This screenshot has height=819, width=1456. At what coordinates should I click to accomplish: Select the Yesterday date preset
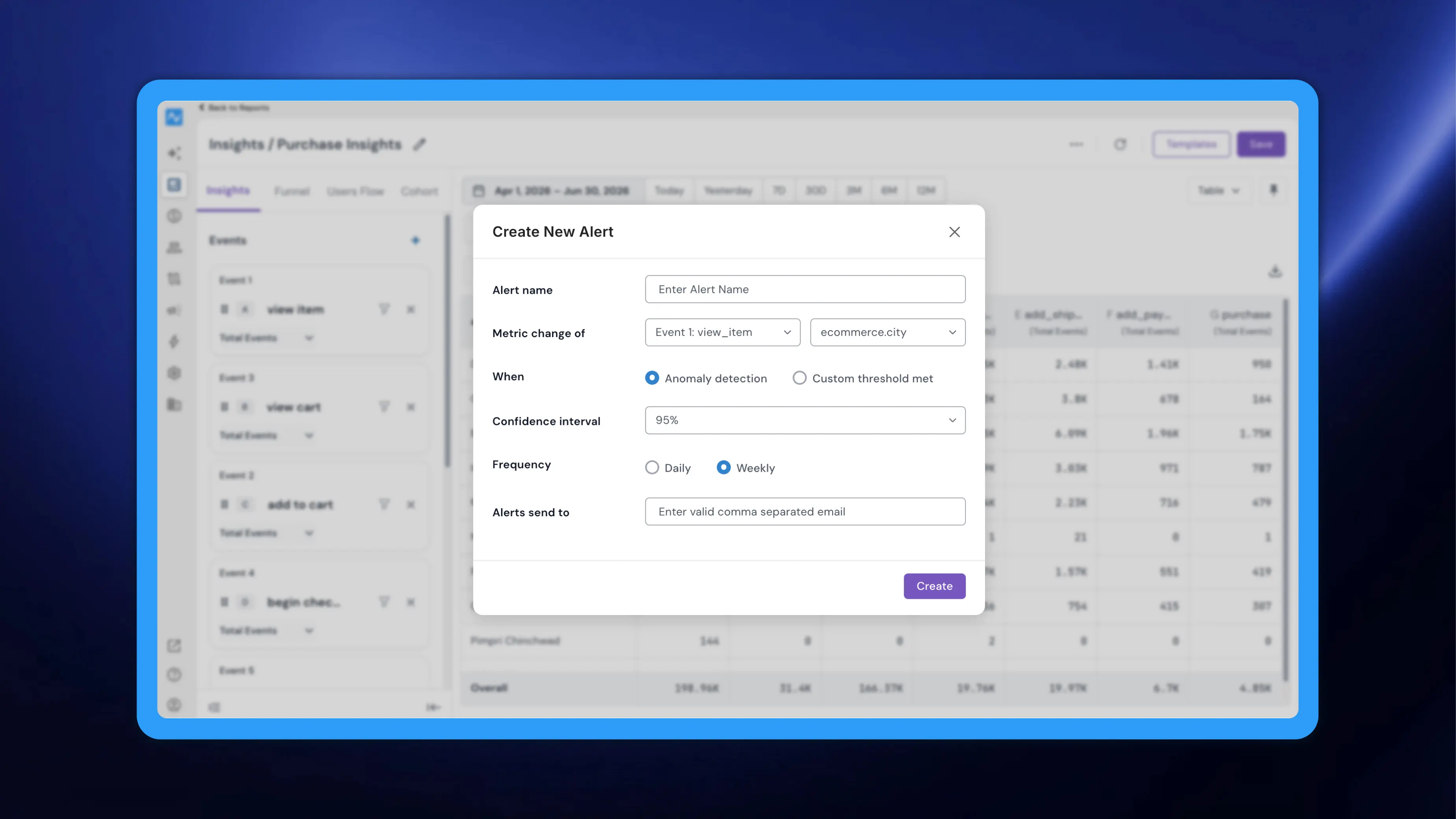[728, 191]
